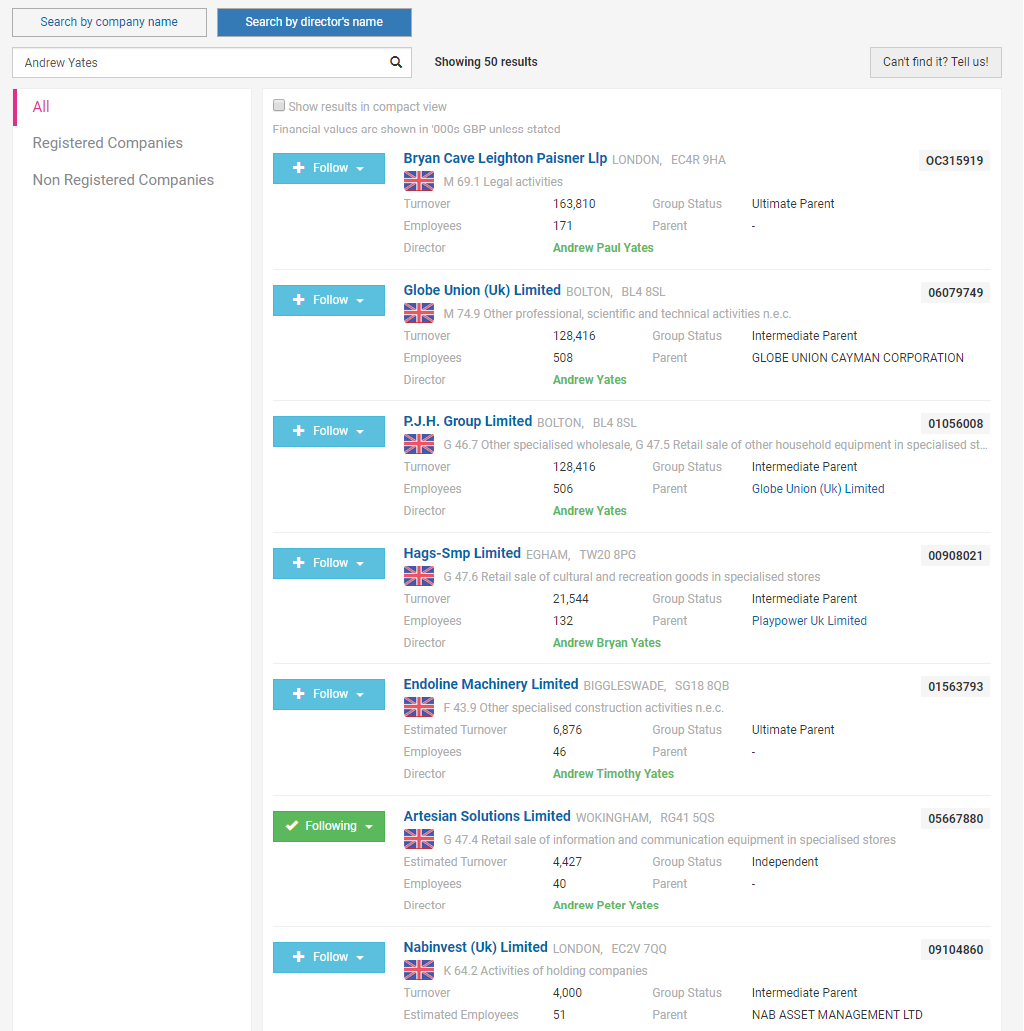This screenshot has height=1031, width=1024.
Task: Click company number 06079749
Action: pos(955,293)
